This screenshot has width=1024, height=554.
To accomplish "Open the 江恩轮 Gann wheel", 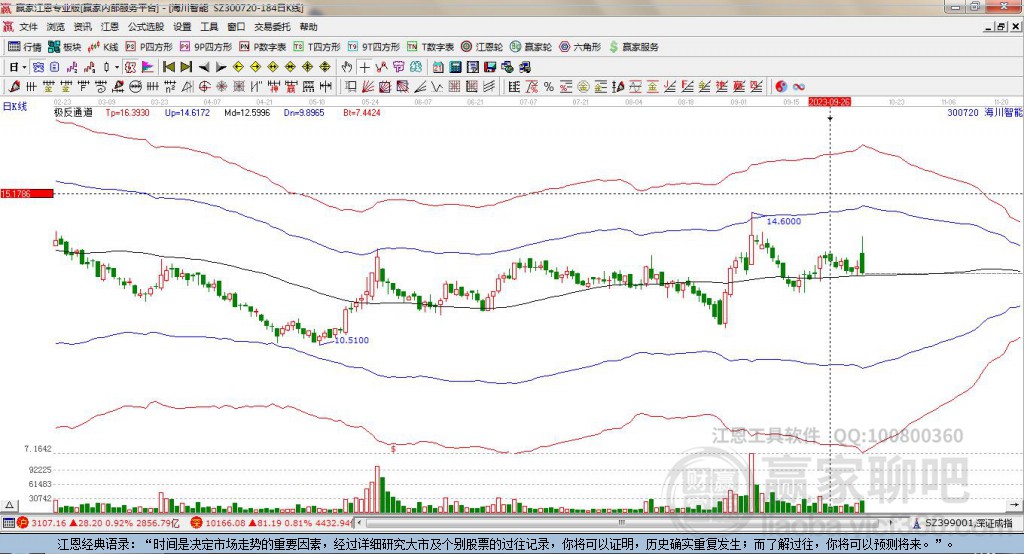I will (482, 47).
